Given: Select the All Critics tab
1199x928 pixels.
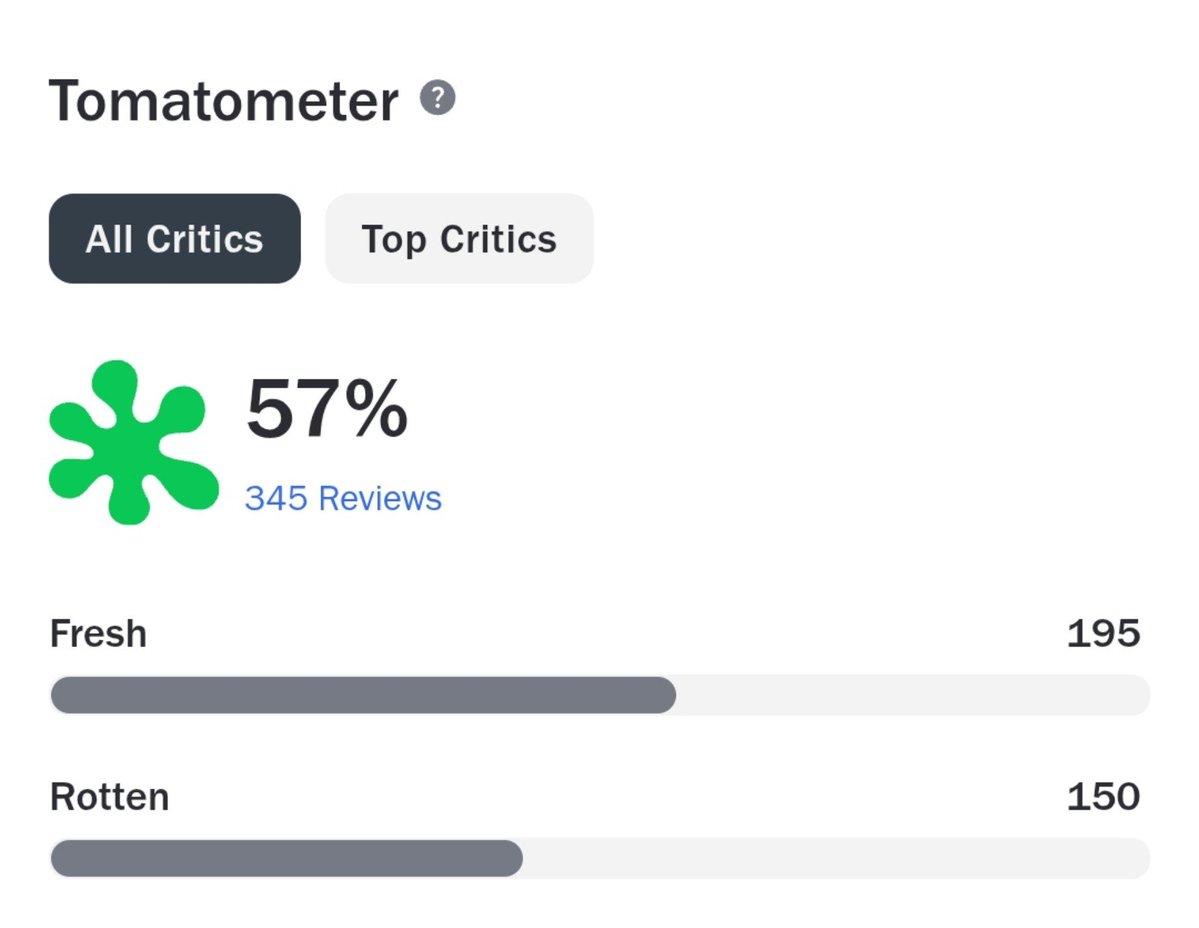Looking at the screenshot, I should click(x=174, y=238).
